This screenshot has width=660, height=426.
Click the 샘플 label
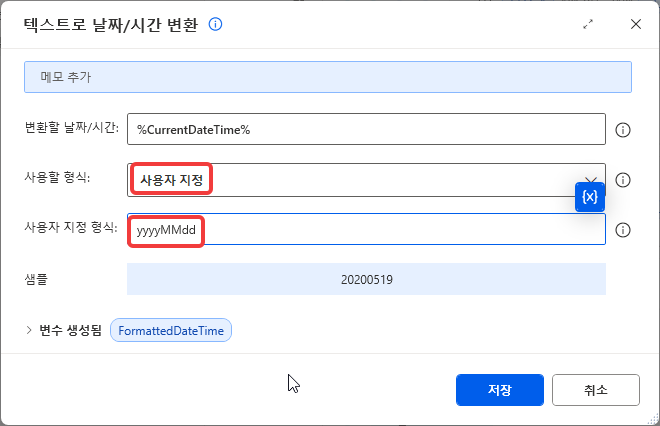coord(36,279)
